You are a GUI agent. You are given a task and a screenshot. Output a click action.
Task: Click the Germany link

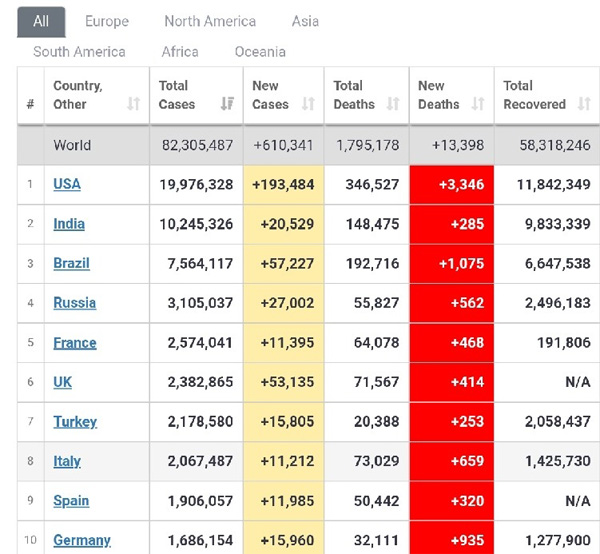(82, 540)
